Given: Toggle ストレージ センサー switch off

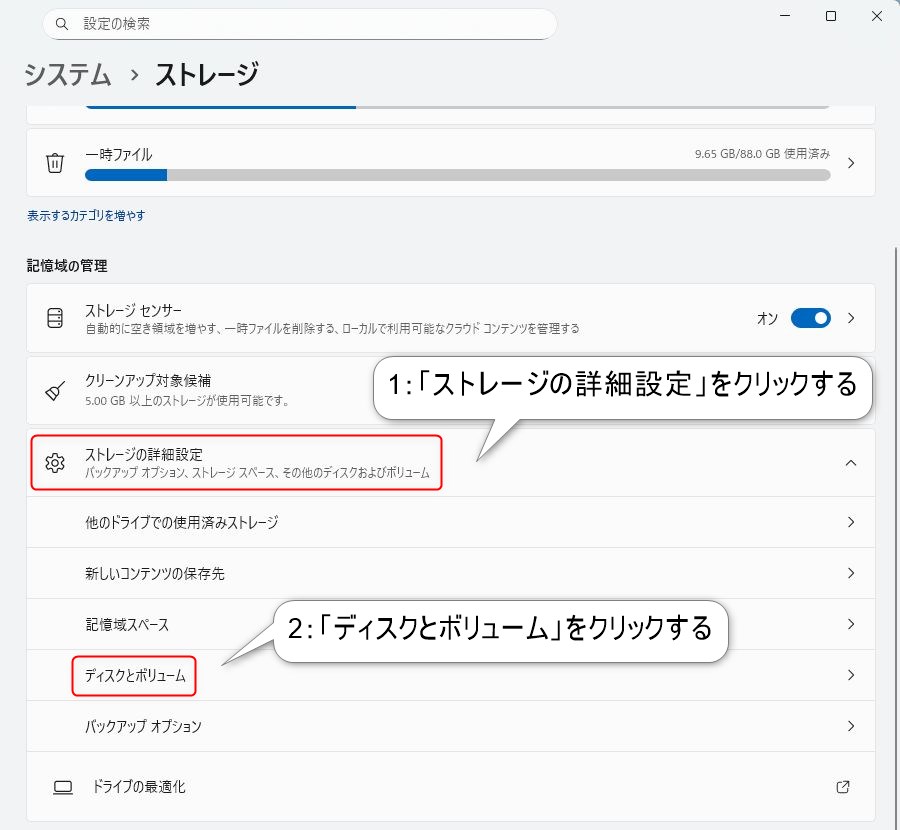Looking at the screenshot, I should point(810,318).
